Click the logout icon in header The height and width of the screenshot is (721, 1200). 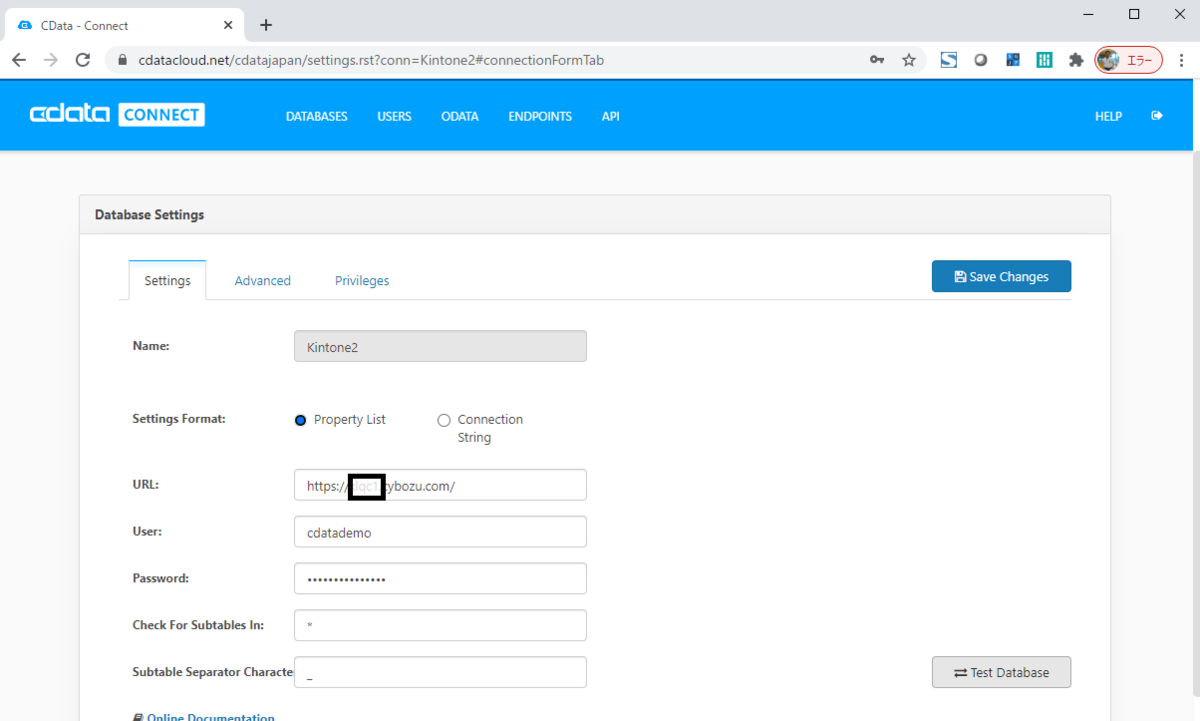pyautogui.click(x=1157, y=116)
